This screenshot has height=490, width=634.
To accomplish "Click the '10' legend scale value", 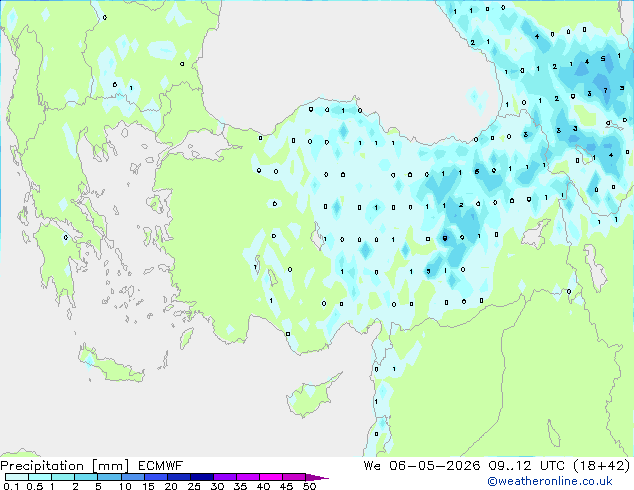I will click(x=125, y=486).
